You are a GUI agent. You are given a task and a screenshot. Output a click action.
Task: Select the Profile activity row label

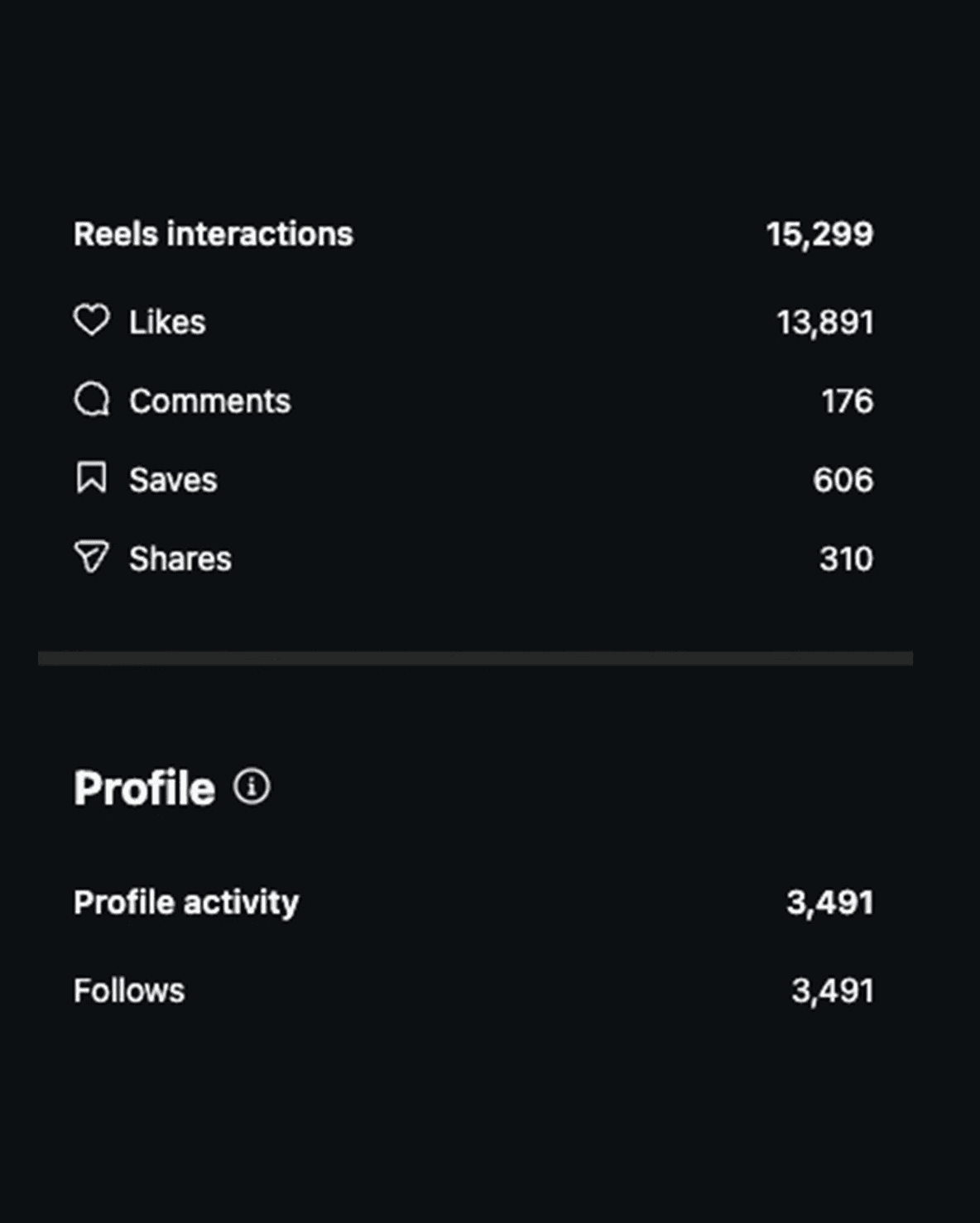tap(186, 903)
